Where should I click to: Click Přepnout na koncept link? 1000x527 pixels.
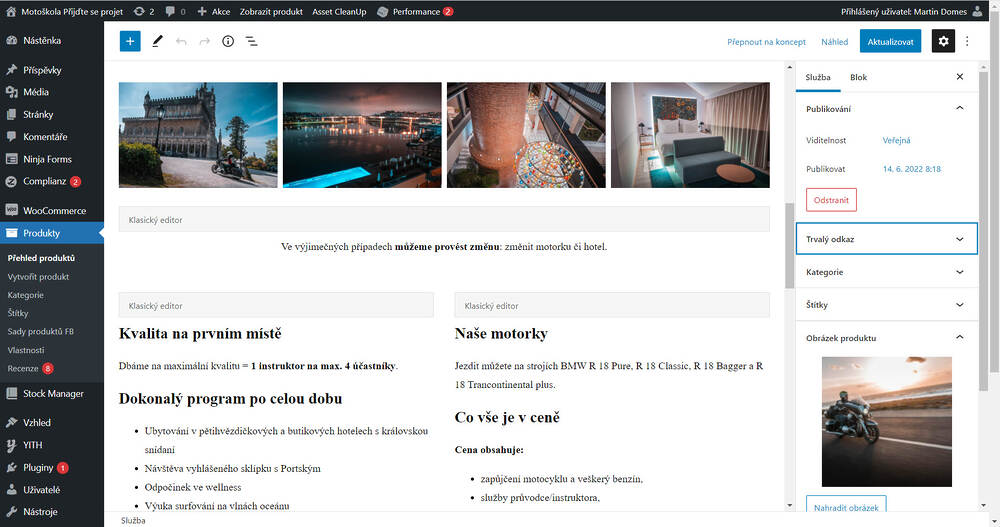(767, 42)
